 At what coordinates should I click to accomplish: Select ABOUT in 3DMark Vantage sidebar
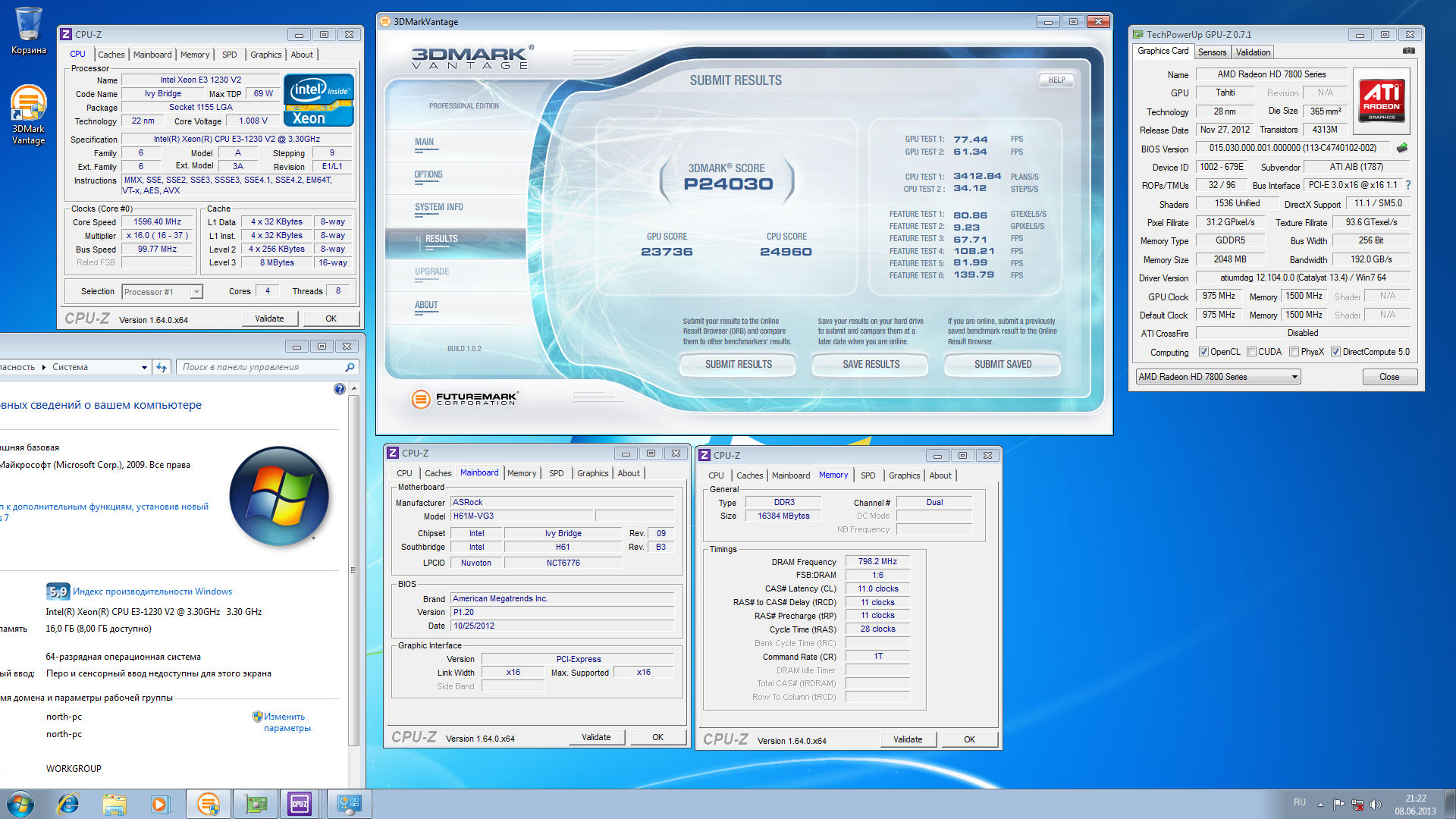point(426,305)
